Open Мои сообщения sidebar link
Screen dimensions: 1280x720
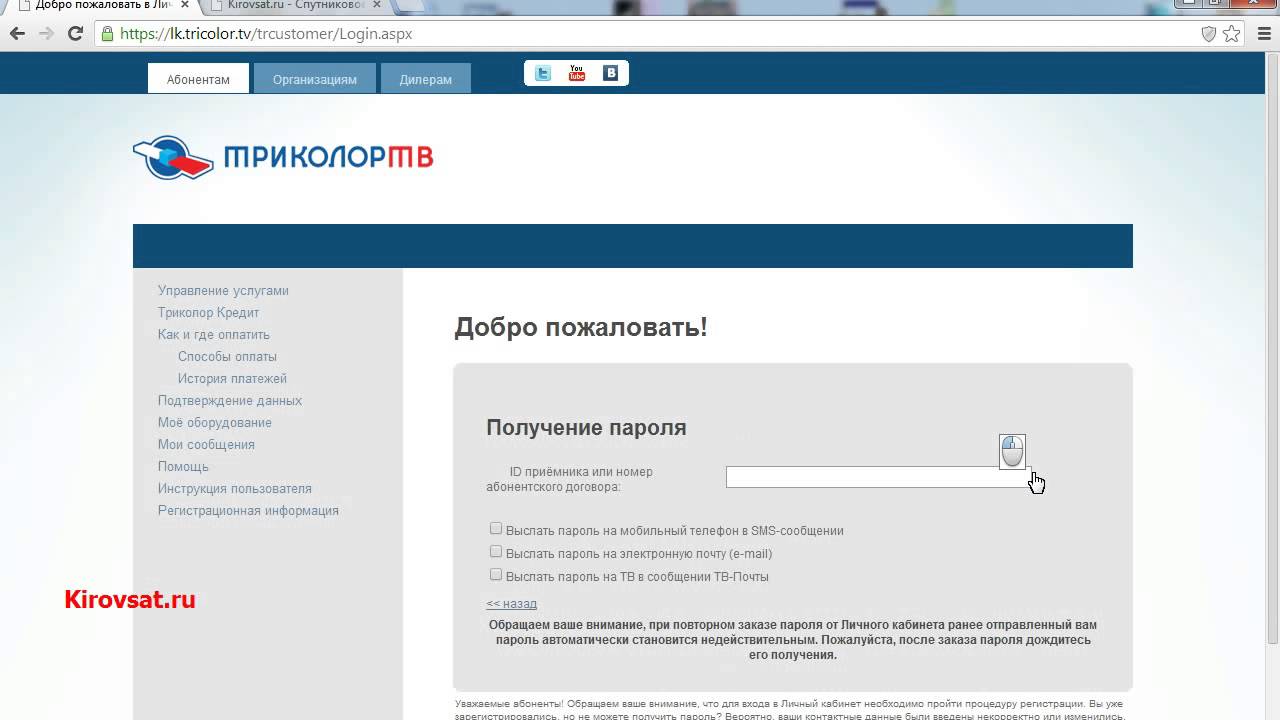(x=206, y=444)
